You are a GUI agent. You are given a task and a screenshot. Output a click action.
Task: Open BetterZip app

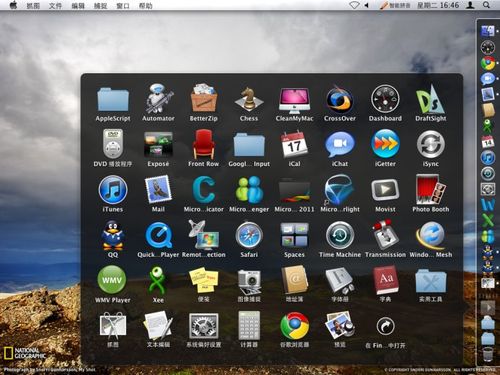point(204,98)
